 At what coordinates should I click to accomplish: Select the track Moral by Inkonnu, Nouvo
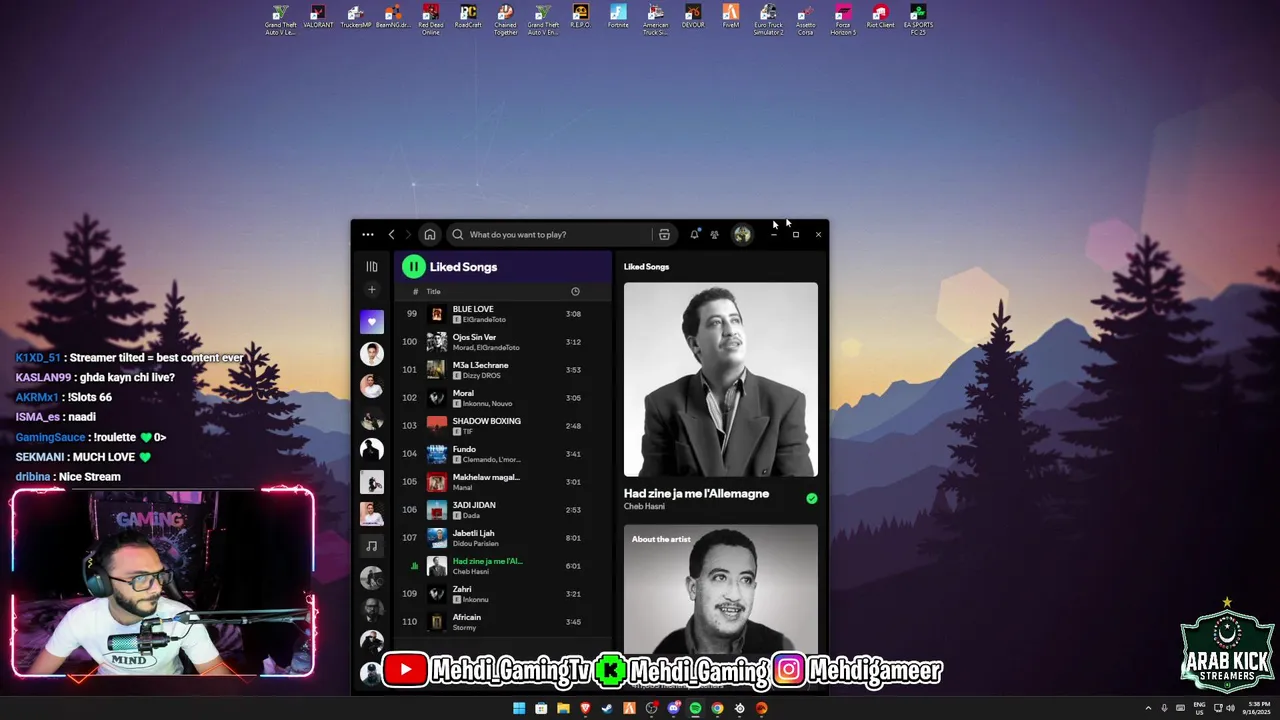click(502, 398)
